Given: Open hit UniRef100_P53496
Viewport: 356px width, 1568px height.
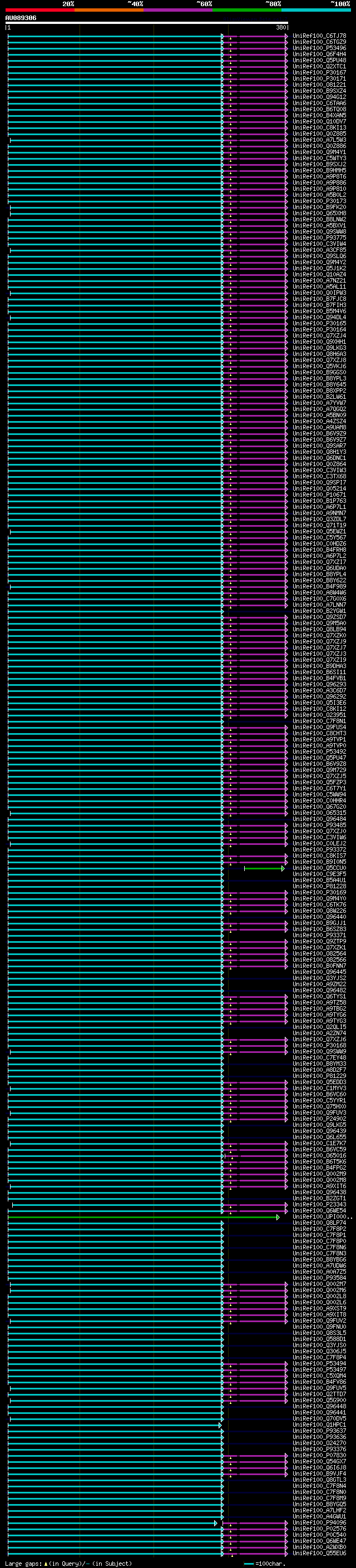Looking at the screenshot, I should (x=319, y=48).
